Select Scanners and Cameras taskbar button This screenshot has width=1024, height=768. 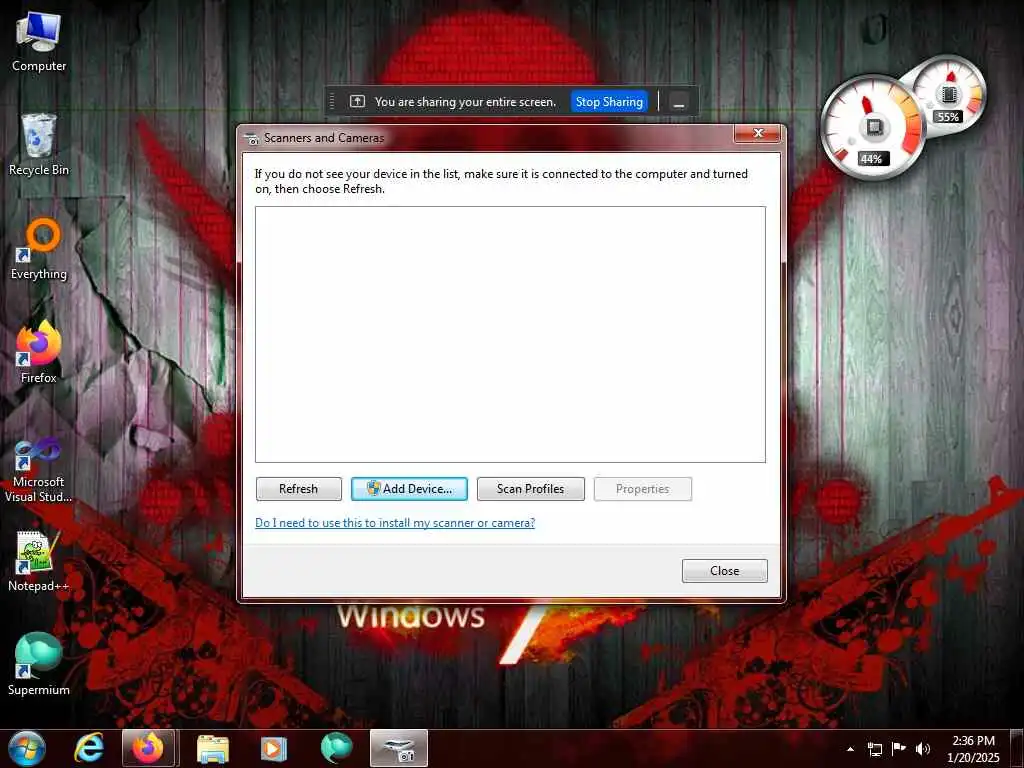[x=399, y=748]
